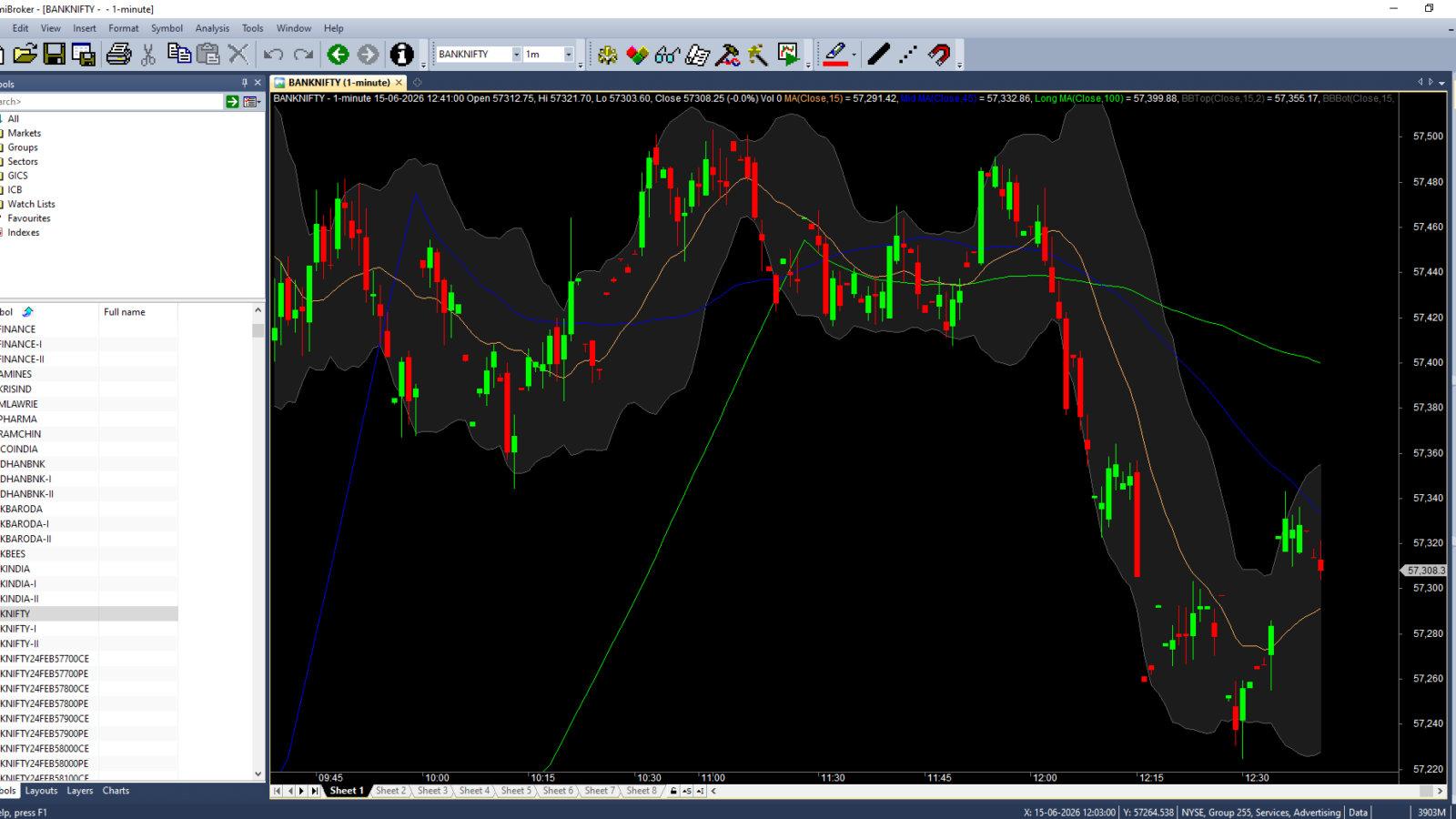Open the AFL formula editor hammer icon

727,55
